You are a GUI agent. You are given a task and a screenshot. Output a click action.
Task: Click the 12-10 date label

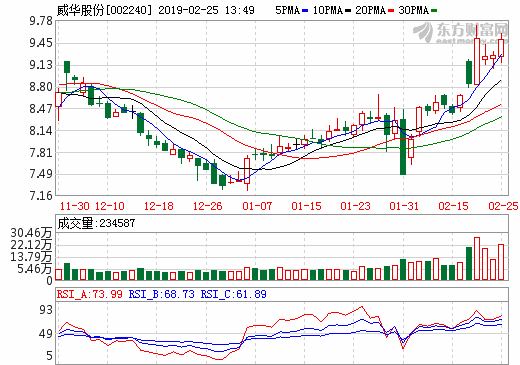pyautogui.click(x=110, y=206)
